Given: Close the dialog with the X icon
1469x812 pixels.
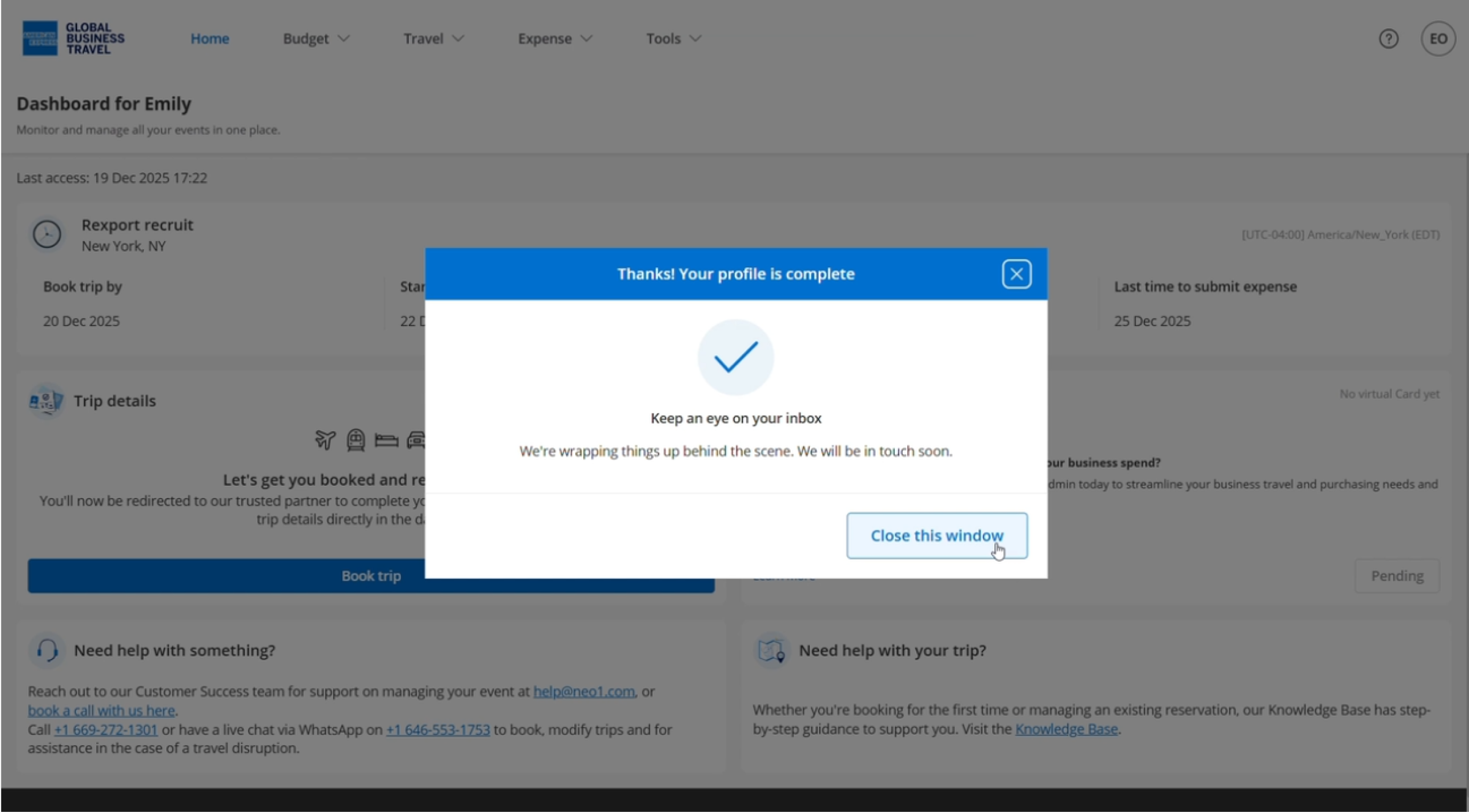Looking at the screenshot, I should (1016, 274).
